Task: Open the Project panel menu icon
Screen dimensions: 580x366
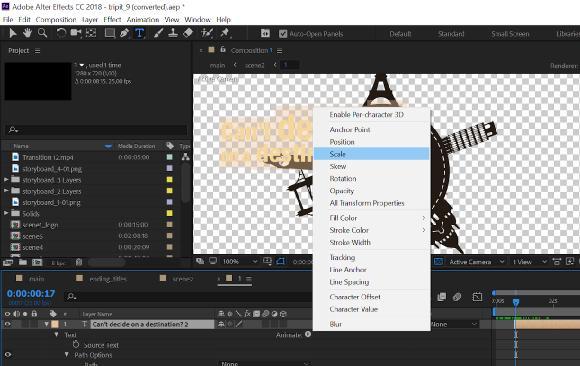Action: [37, 51]
